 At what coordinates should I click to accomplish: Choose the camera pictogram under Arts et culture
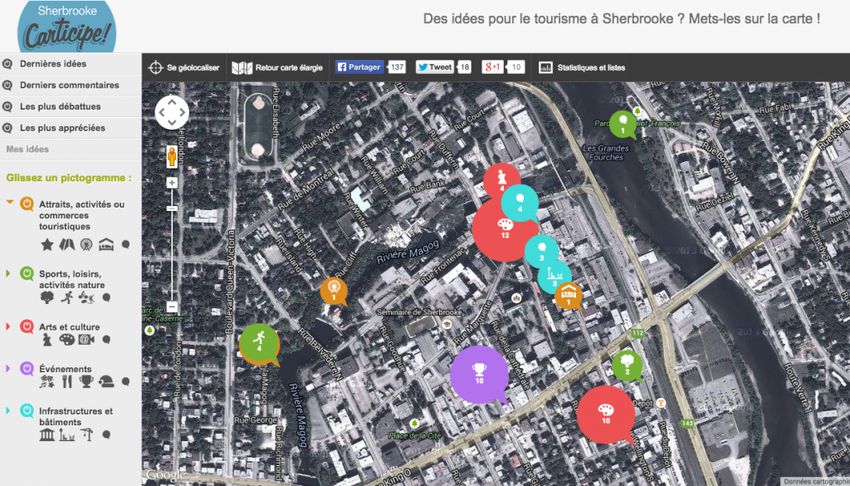tap(86, 341)
